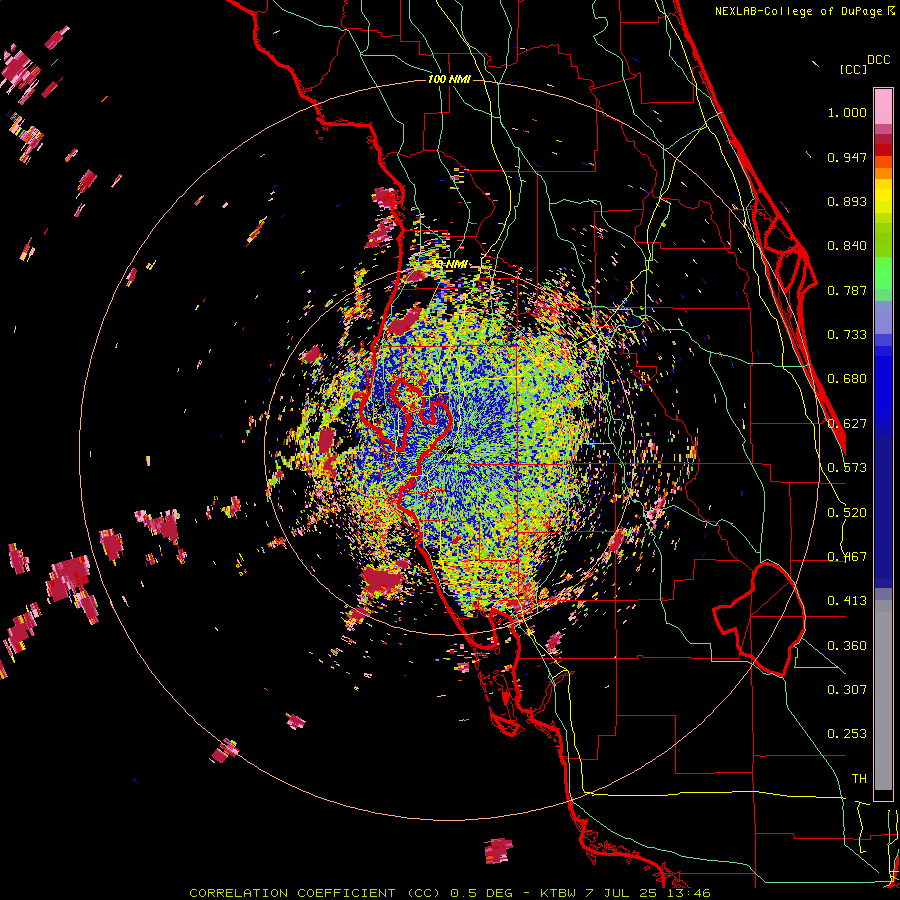Click the KTBW station identifier in caption
This screenshot has width=900, height=900.
(560, 893)
